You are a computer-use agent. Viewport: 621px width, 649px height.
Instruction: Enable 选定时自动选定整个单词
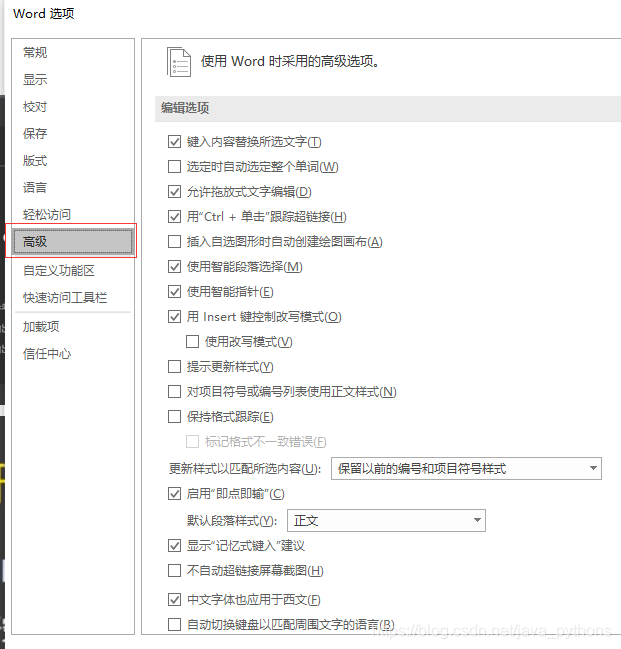coord(174,166)
